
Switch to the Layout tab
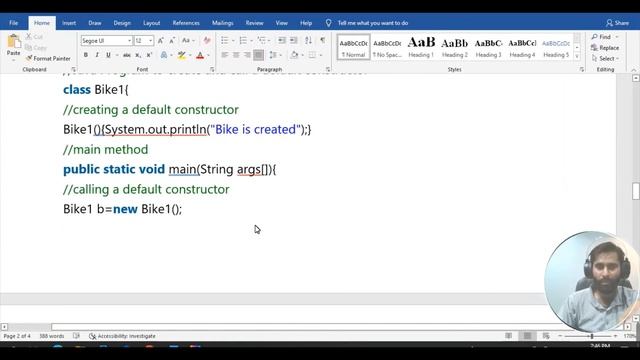click(x=151, y=23)
